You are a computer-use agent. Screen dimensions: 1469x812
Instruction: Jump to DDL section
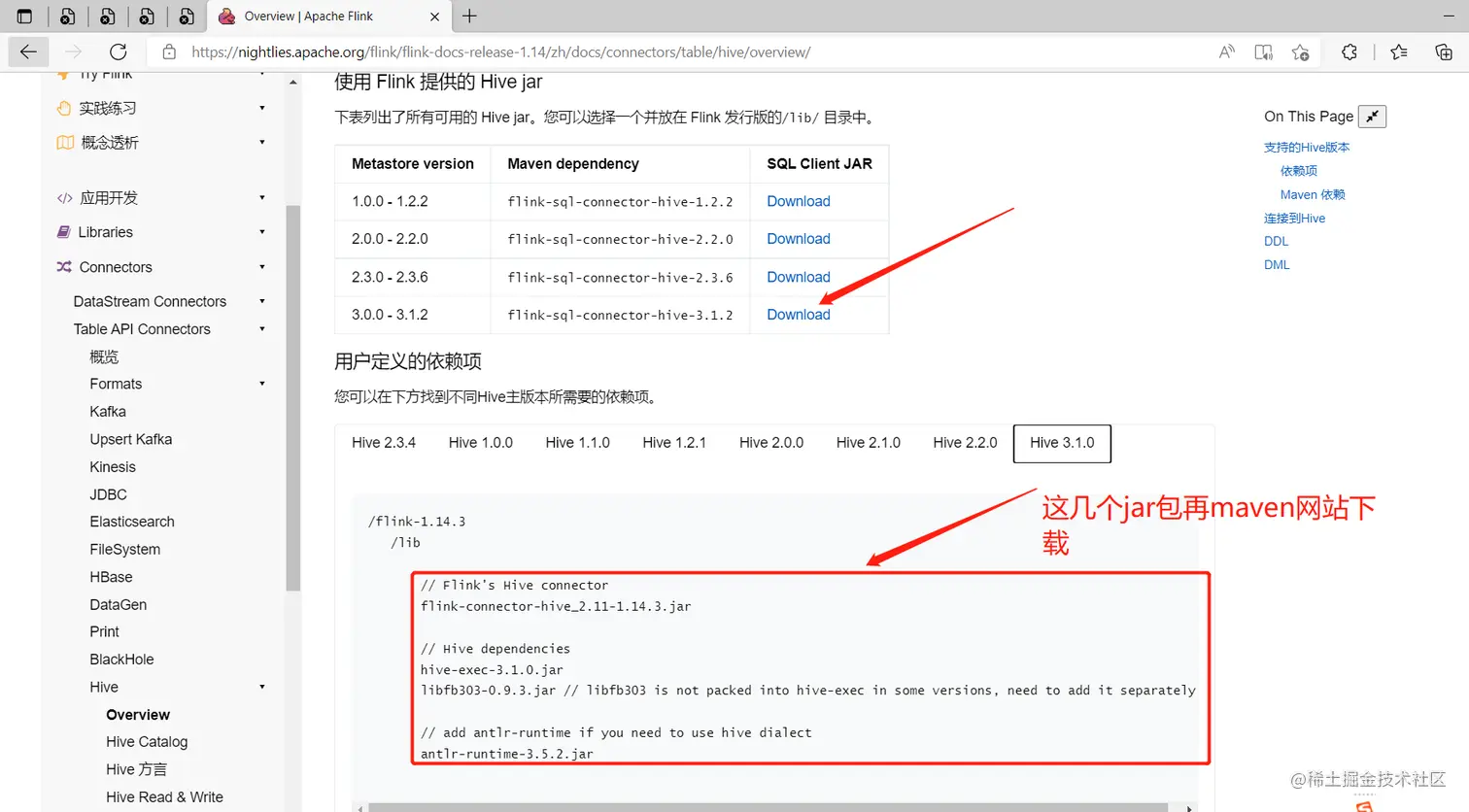coord(1276,242)
